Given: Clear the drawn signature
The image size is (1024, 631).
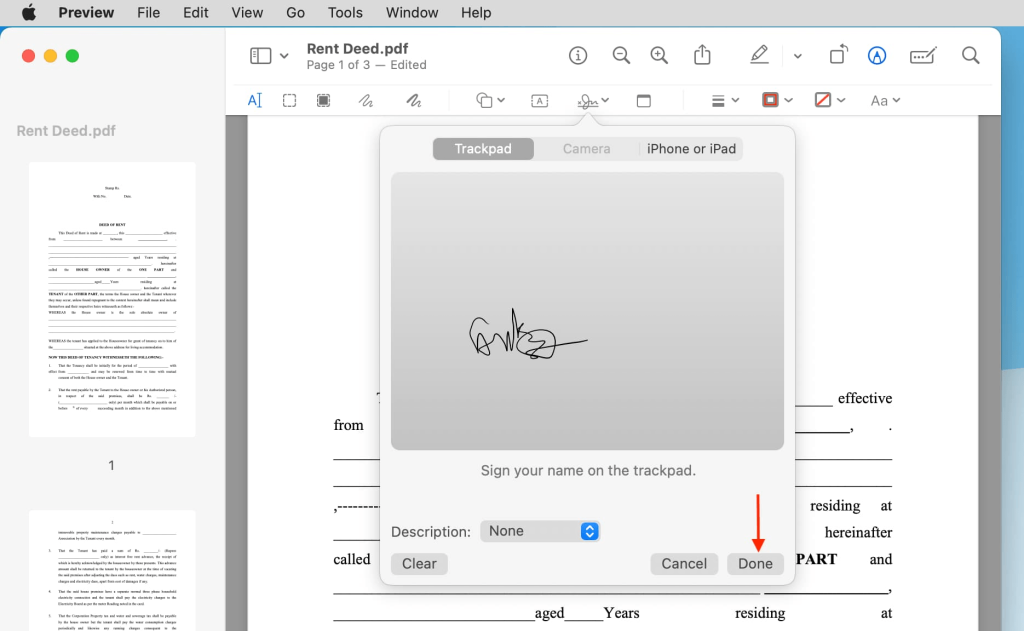Looking at the screenshot, I should (419, 564).
